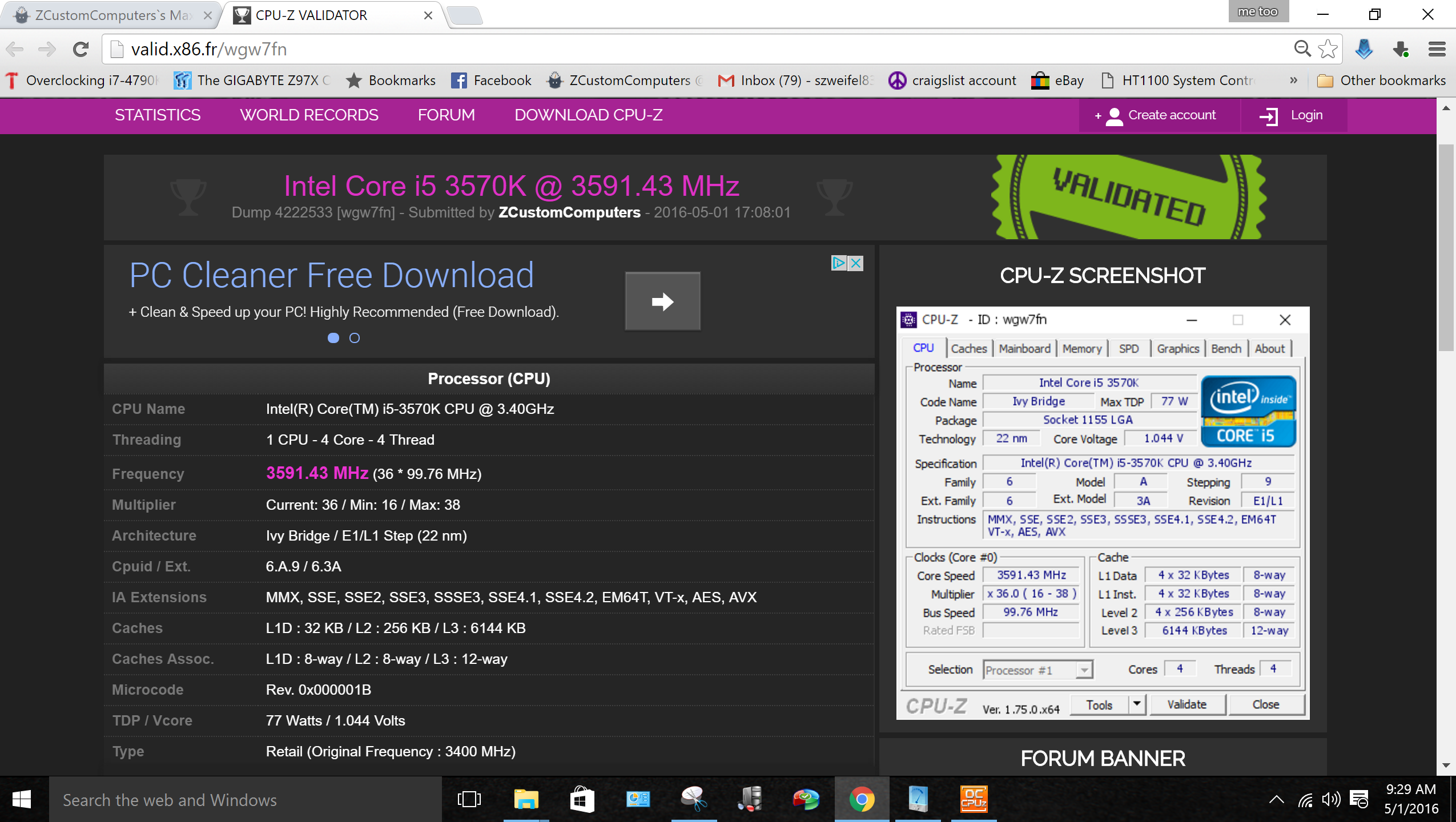The image size is (1456, 822).
Task: Open the HT1100 System Contr bookmark
Action: tap(1177, 80)
